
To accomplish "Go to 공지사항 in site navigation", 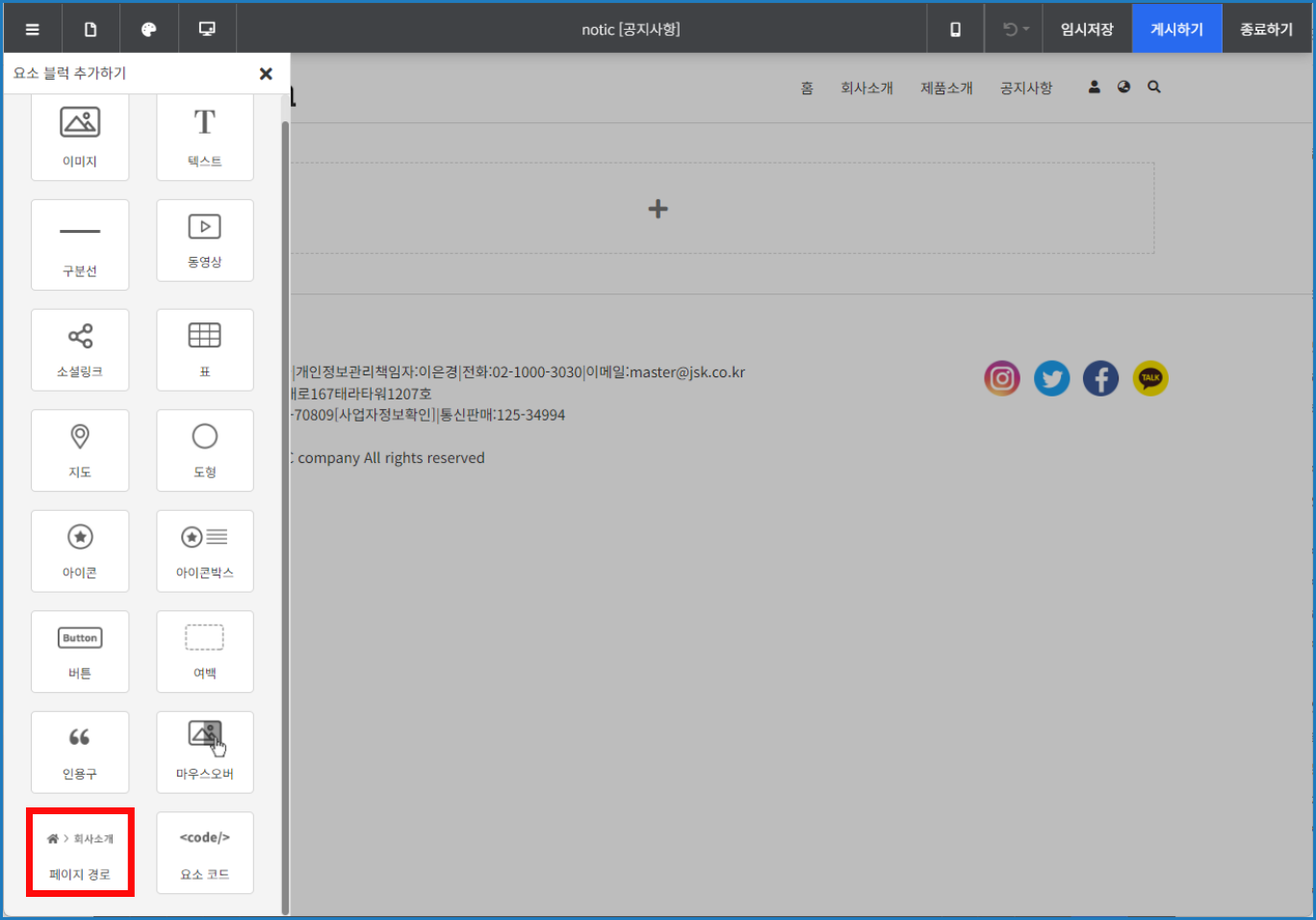I will [x=1026, y=88].
